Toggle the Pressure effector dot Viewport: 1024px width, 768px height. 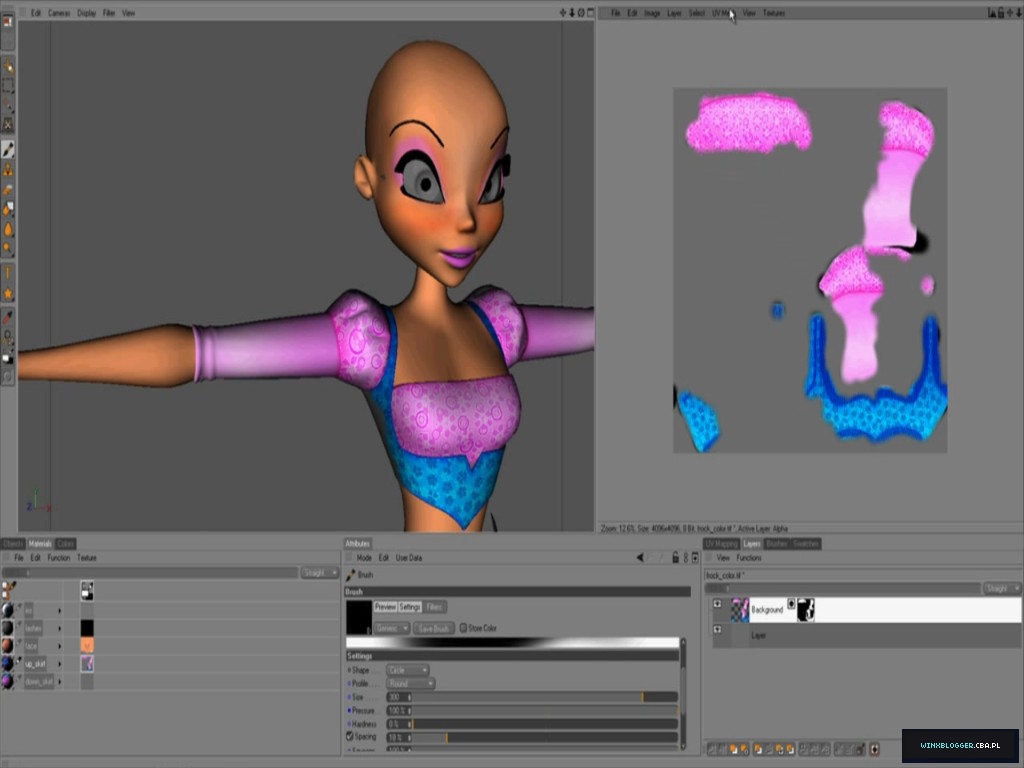coord(349,710)
